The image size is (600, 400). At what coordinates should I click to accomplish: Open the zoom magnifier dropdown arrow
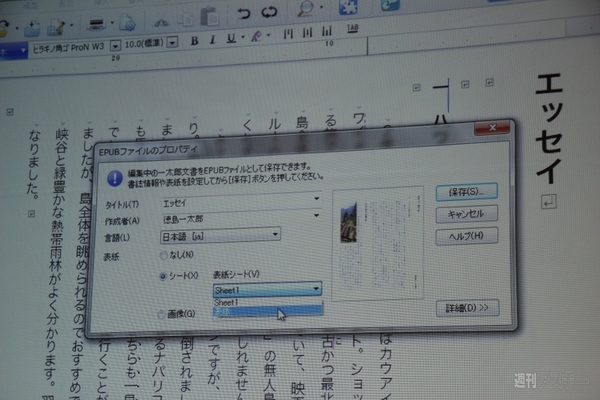(321, 7)
